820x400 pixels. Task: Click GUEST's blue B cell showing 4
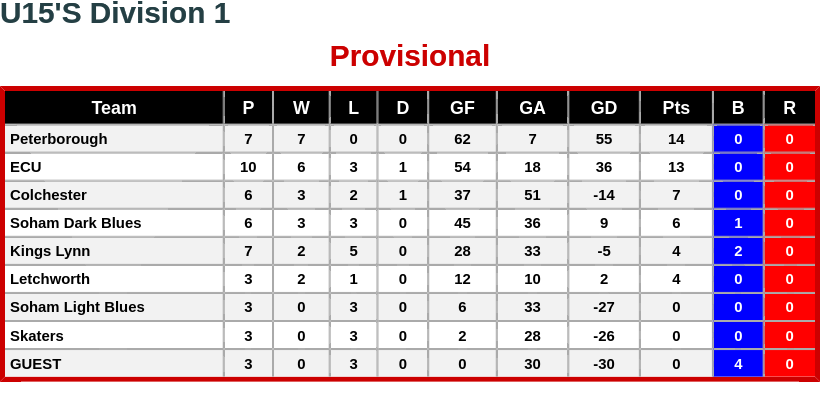click(738, 364)
